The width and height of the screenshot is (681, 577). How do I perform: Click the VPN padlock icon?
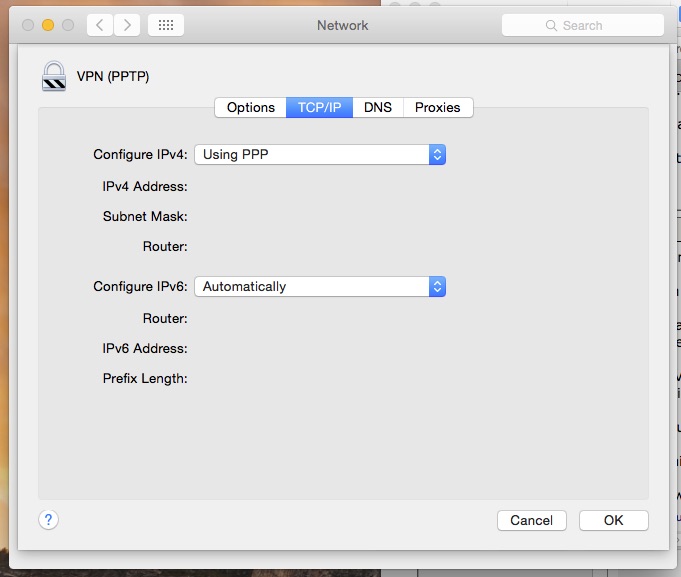point(54,76)
